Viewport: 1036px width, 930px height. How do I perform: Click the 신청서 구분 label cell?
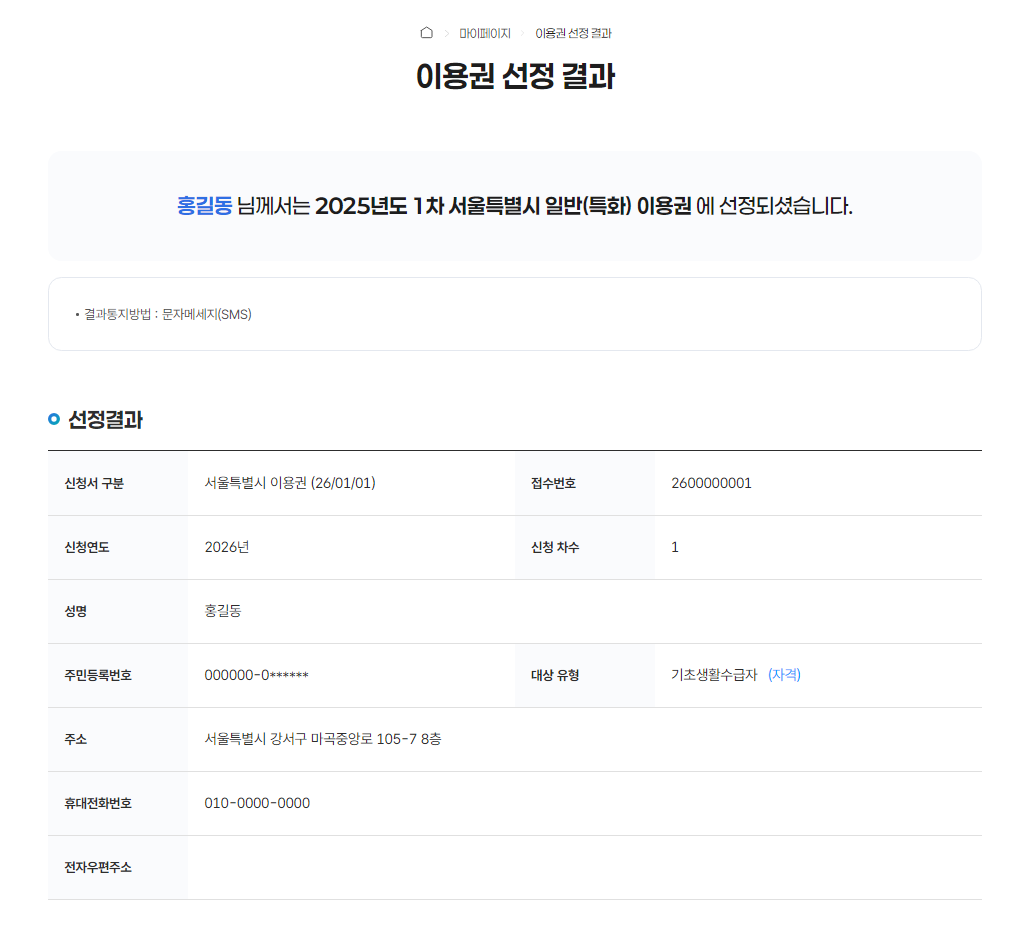coord(90,483)
